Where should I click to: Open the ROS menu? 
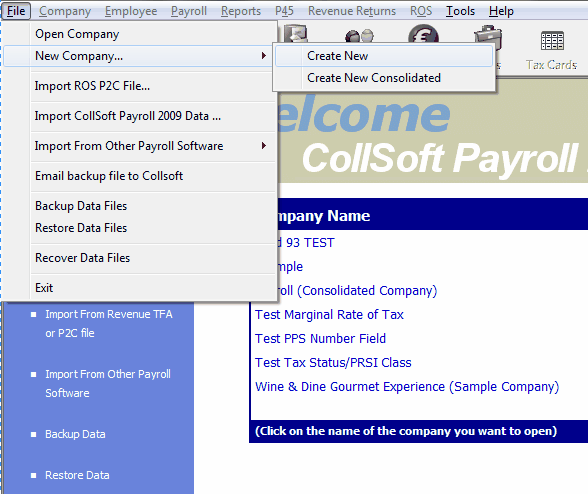coord(421,11)
